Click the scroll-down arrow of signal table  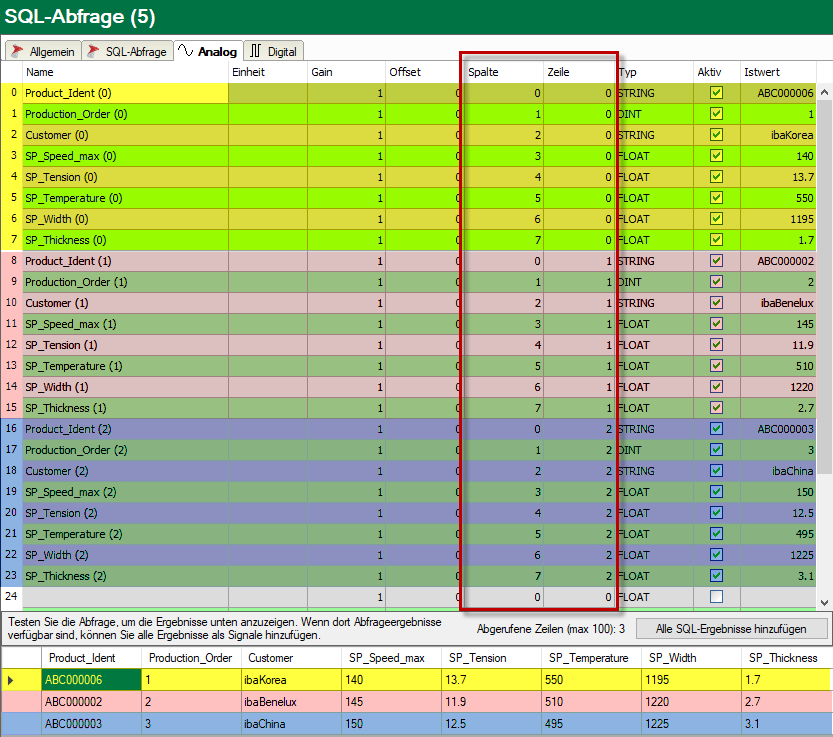824,603
